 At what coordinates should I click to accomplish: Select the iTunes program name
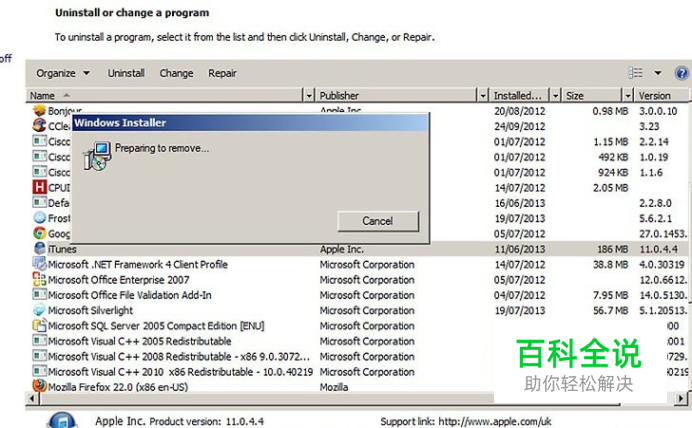(62, 249)
